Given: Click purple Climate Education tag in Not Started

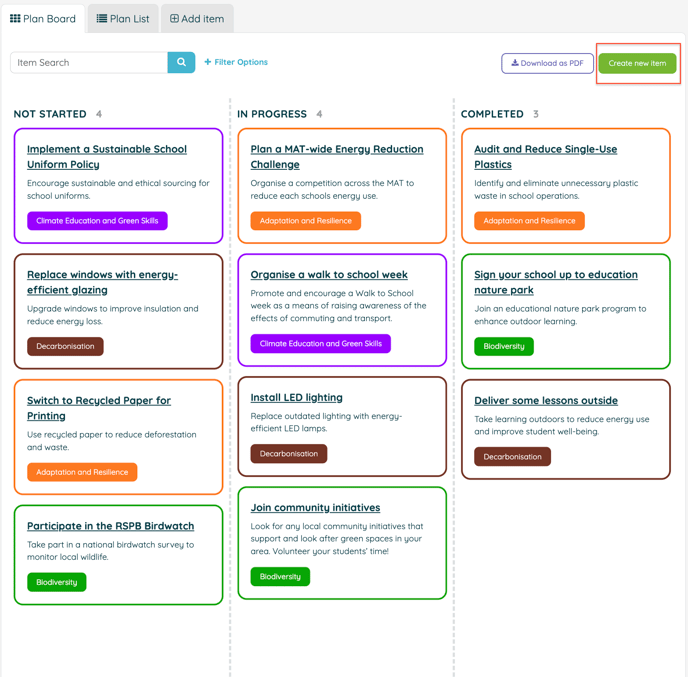Looking at the screenshot, I should (97, 221).
